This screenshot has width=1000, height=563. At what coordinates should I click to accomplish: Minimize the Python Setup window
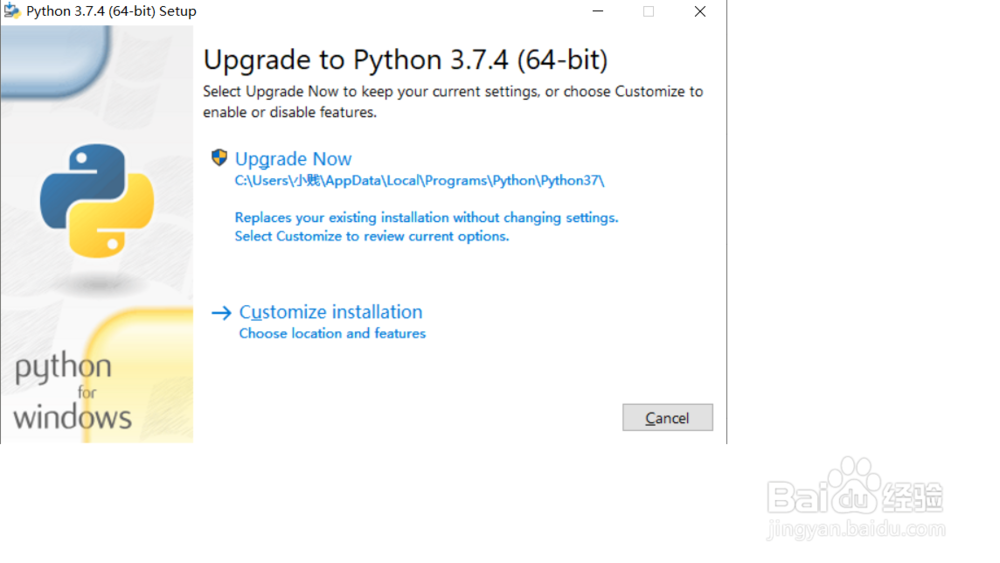coord(598,11)
